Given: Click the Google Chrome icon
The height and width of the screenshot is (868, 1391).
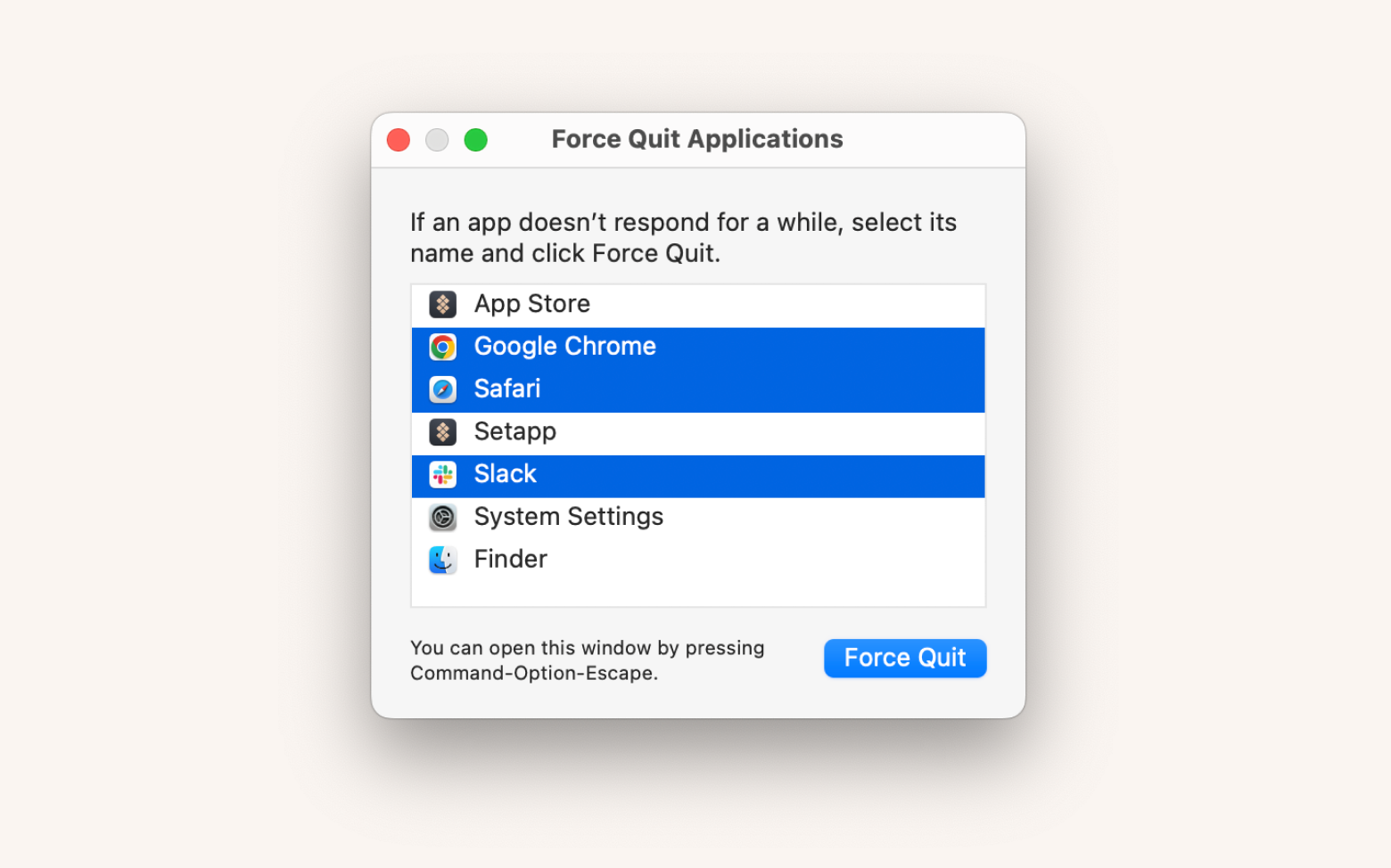Looking at the screenshot, I should tap(442, 347).
